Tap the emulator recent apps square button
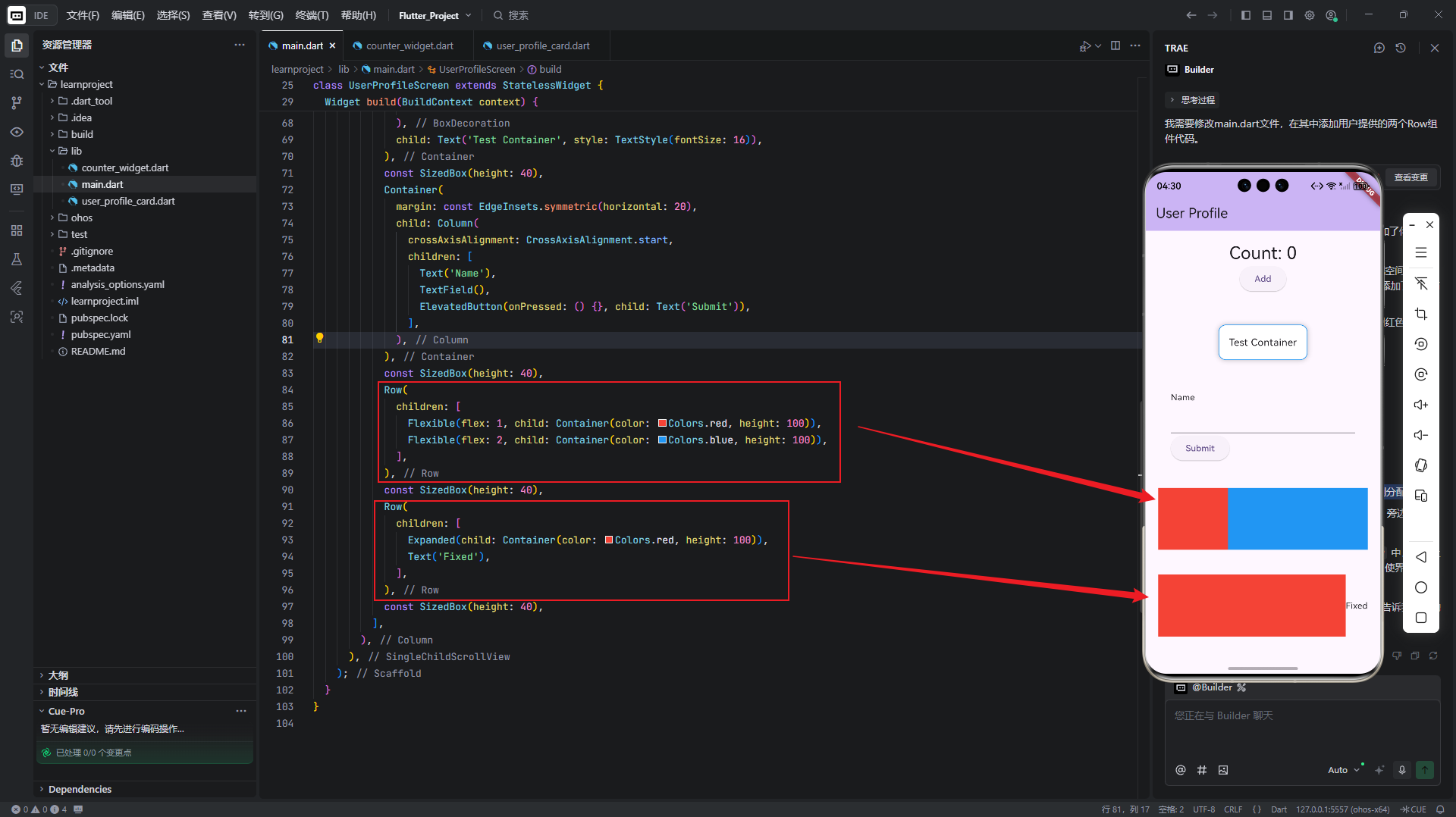The height and width of the screenshot is (817, 1456). 1421,618
